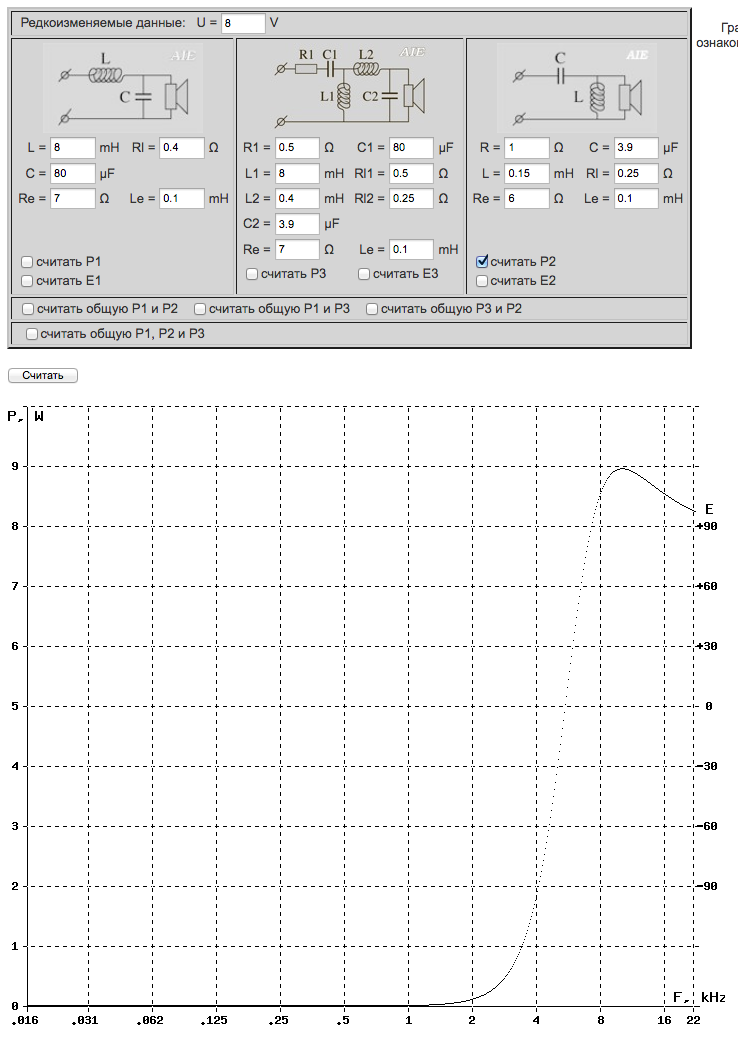Screen dimensions: 738x1038
Task: Click the F, kHz axis label
Action: pyautogui.click(x=699, y=998)
